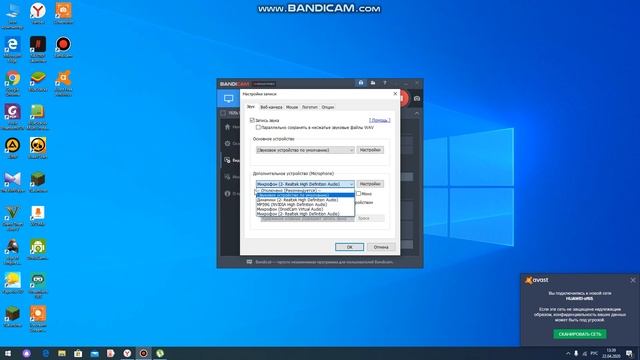Toggle the Mono checkbox beside microphone list

tap(358, 194)
